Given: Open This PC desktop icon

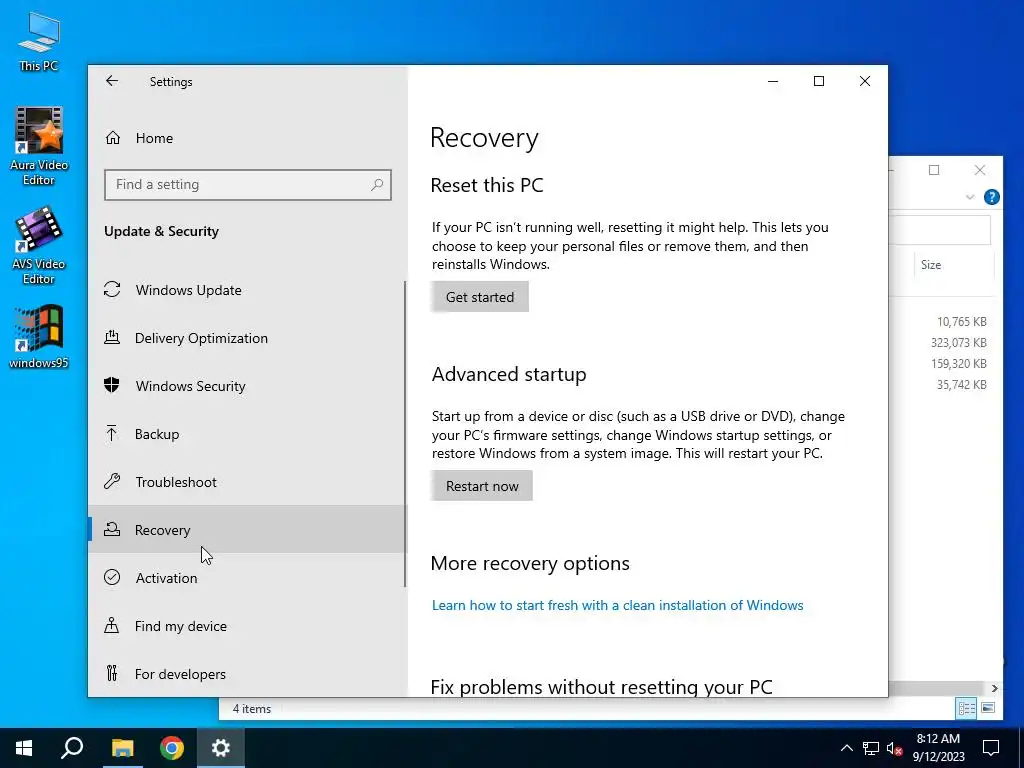Looking at the screenshot, I should (39, 42).
